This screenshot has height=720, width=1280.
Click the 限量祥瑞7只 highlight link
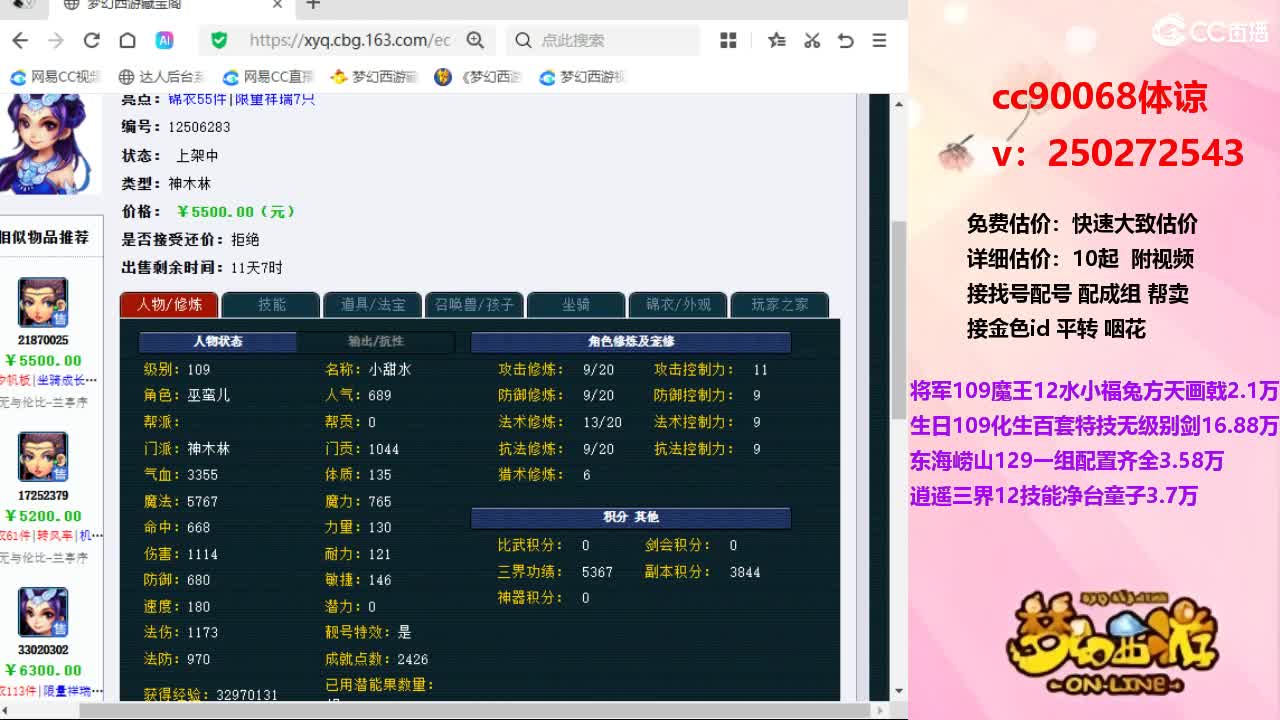275,99
